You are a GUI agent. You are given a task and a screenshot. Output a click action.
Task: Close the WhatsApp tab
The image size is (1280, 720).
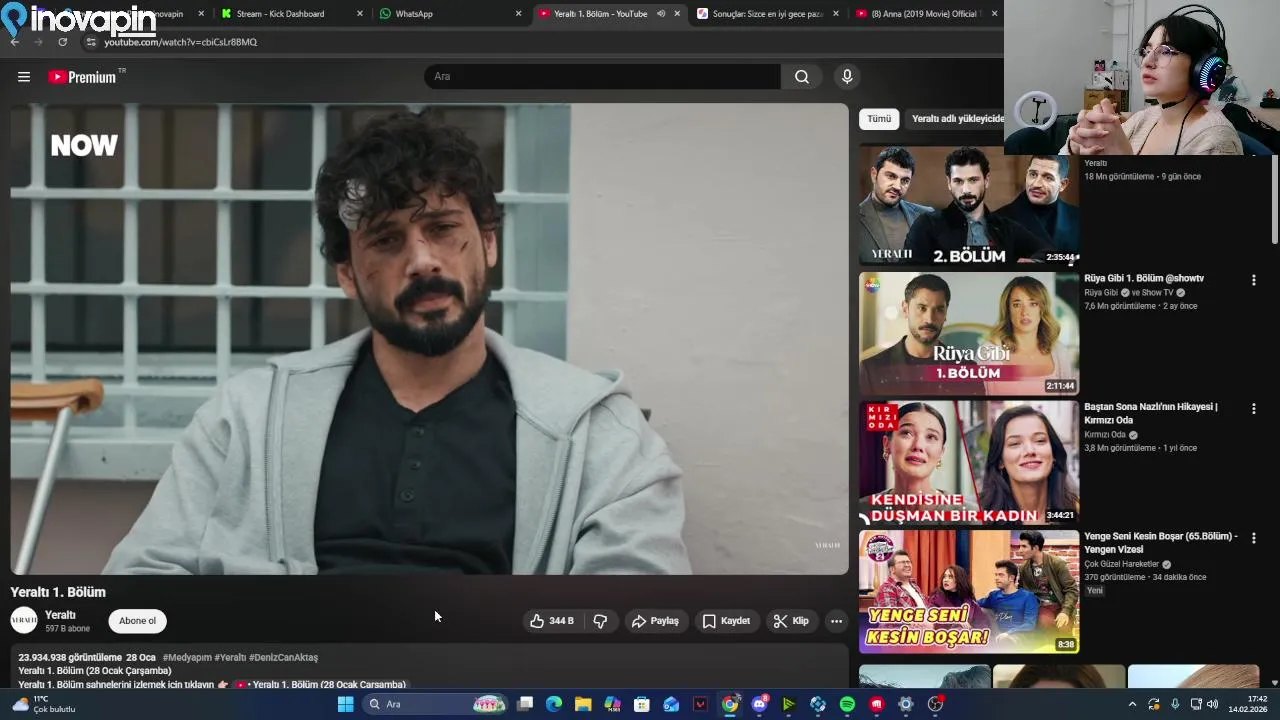click(518, 14)
